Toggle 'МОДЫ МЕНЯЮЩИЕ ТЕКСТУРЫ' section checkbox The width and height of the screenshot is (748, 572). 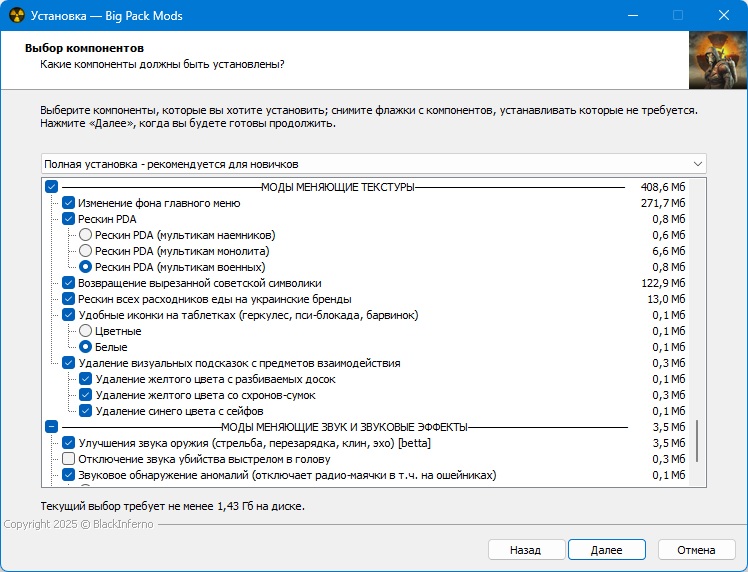(x=52, y=187)
